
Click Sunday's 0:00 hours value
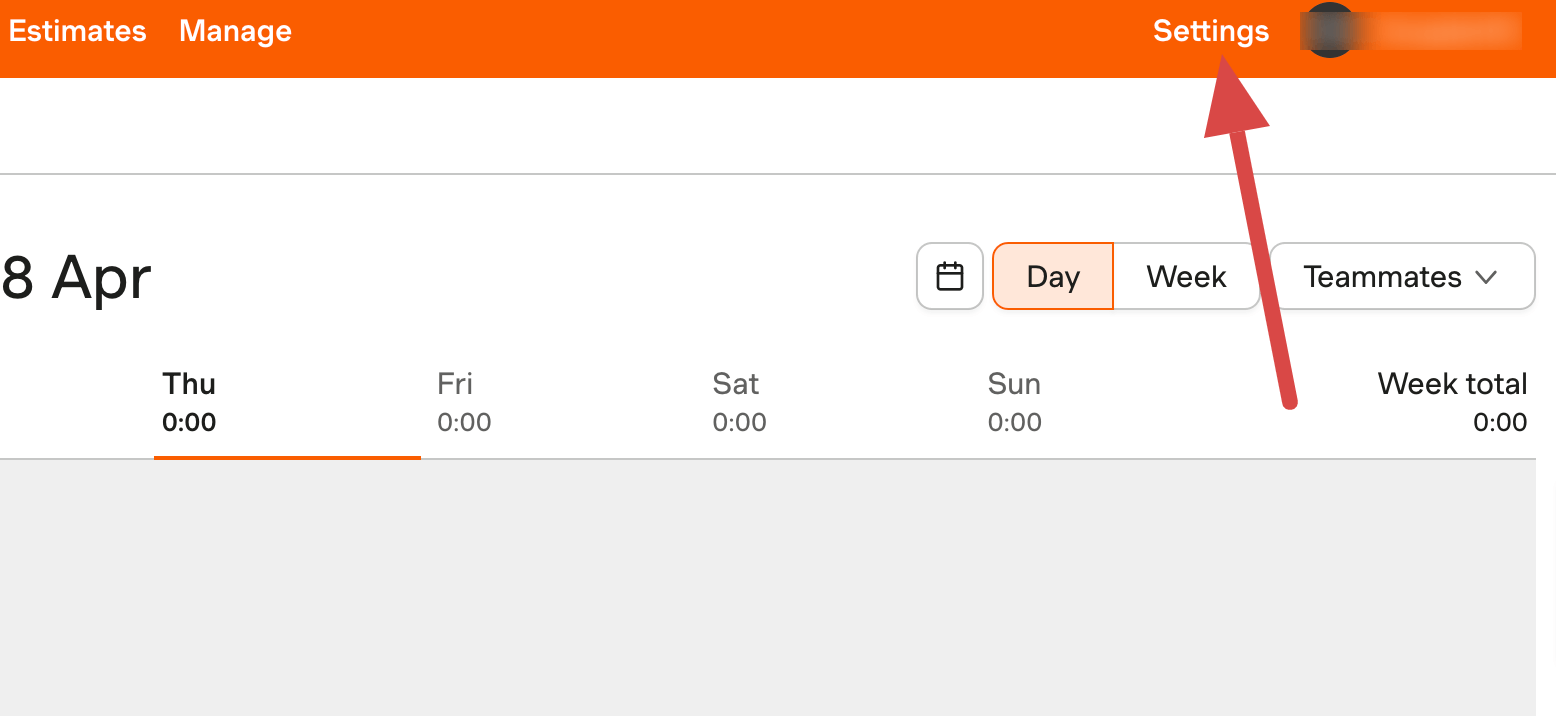pos(1015,422)
